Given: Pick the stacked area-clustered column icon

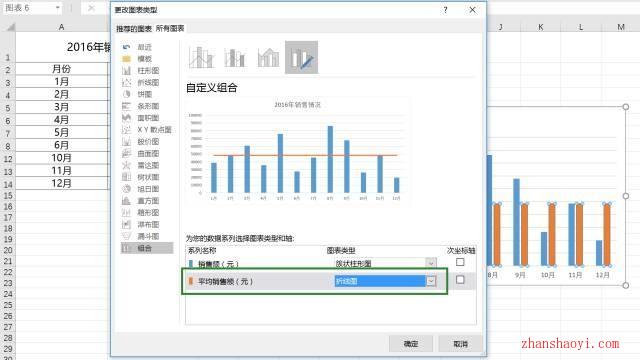Looking at the screenshot, I should [268, 57].
